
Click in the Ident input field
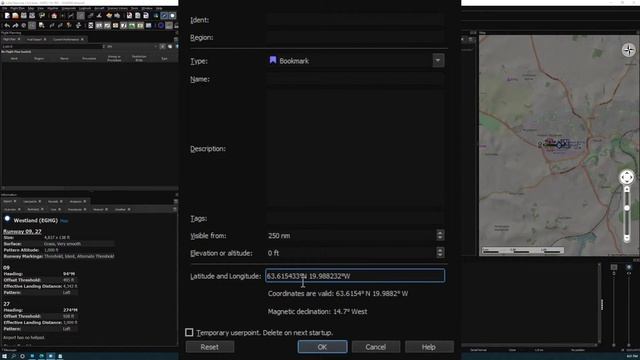pos(355,20)
